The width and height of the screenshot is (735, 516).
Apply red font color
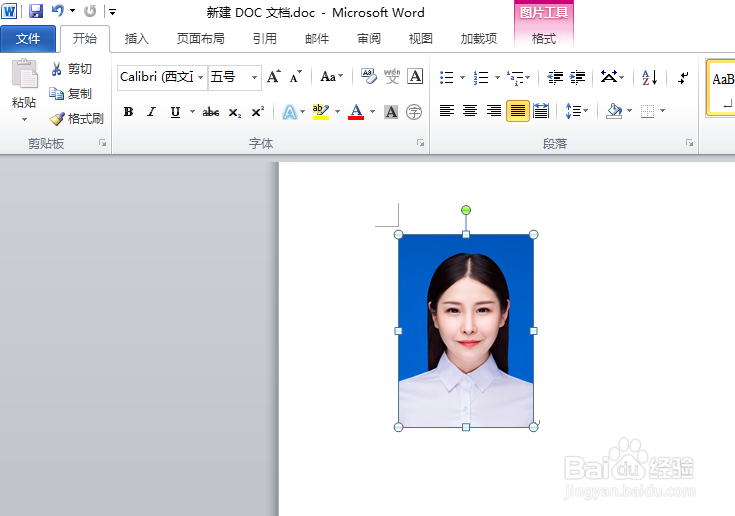tap(356, 112)
